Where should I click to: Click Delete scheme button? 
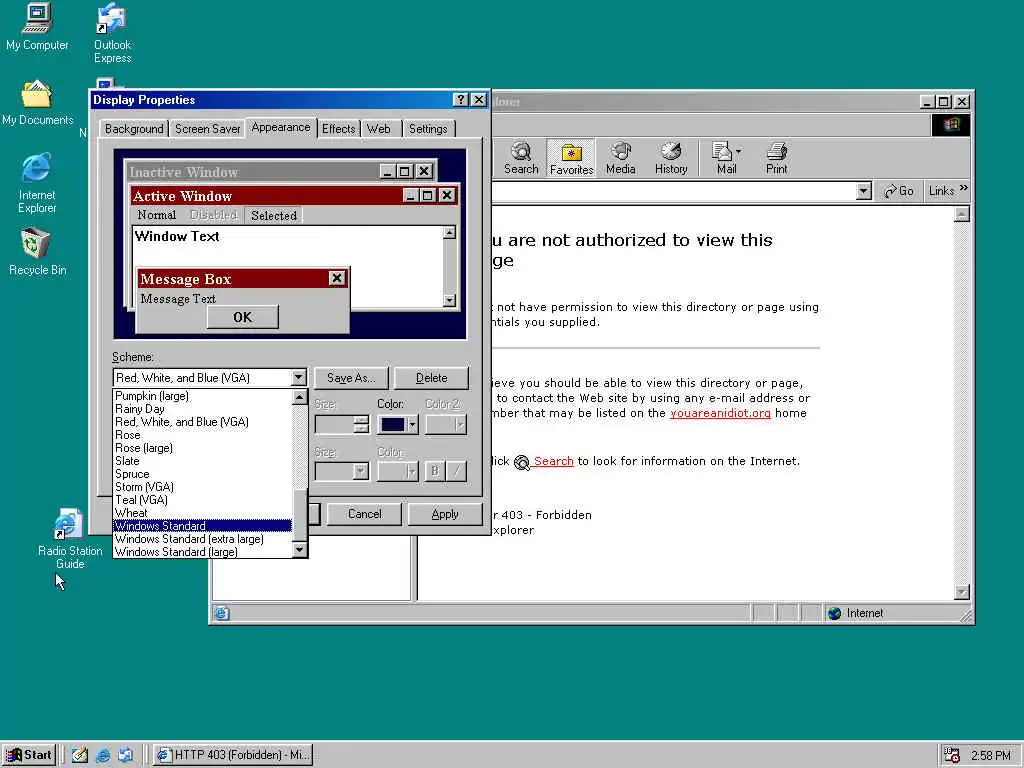tap(431, 377)
